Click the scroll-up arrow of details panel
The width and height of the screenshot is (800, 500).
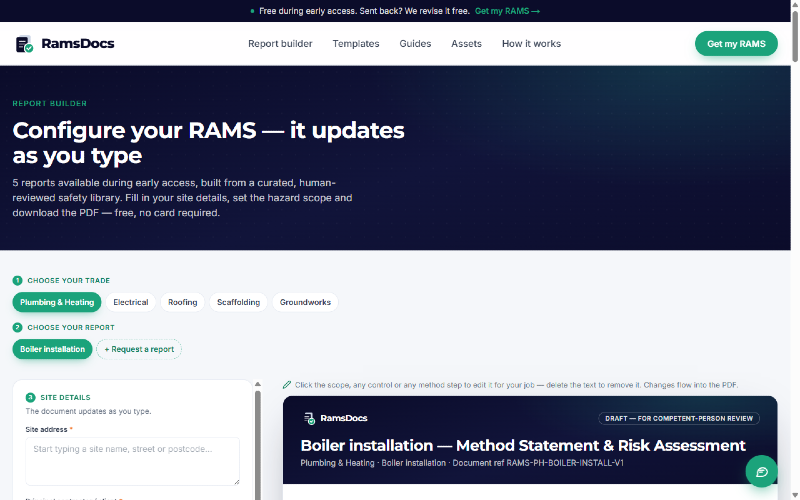click(258, 384)
